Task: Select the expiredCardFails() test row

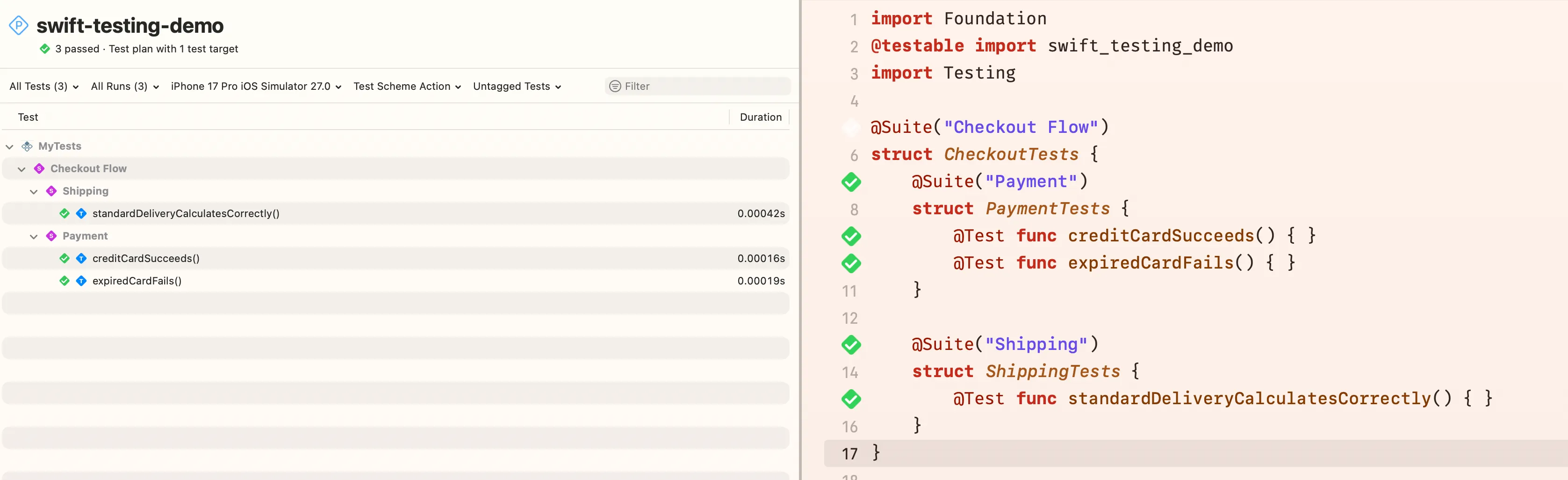Action: click(396, 281)
